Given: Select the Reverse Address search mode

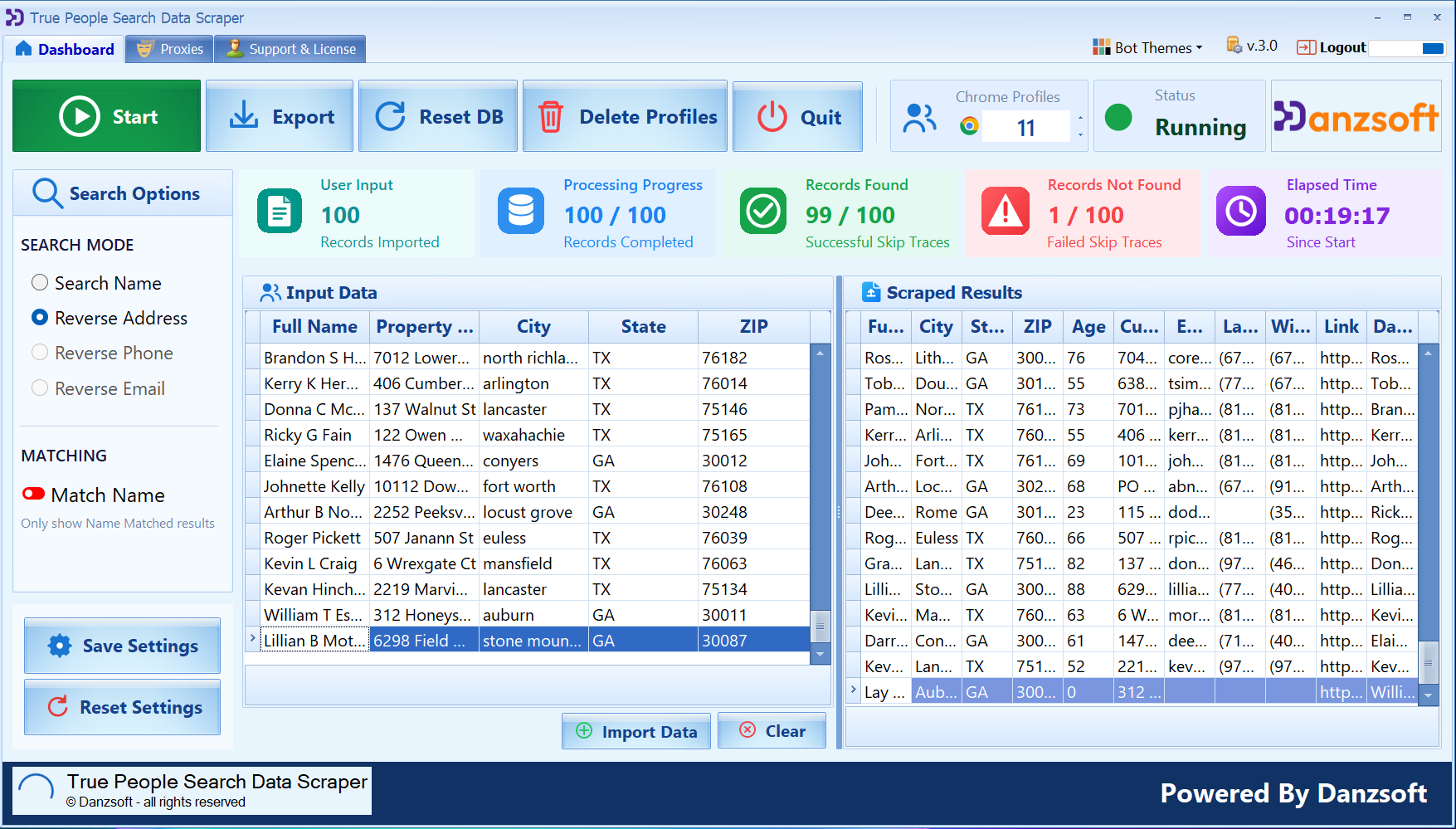Looking at the screenshot, I should [40, 318].
